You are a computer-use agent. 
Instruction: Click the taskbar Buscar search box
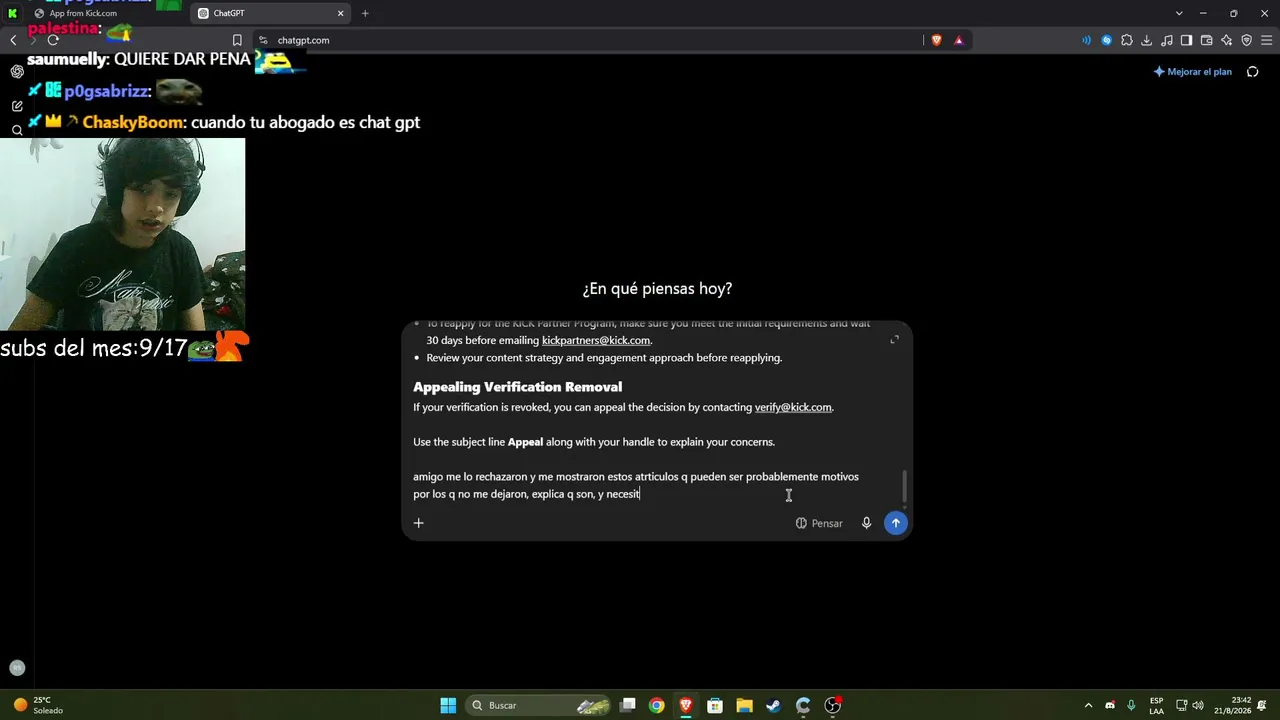click(x=539, y=705)
